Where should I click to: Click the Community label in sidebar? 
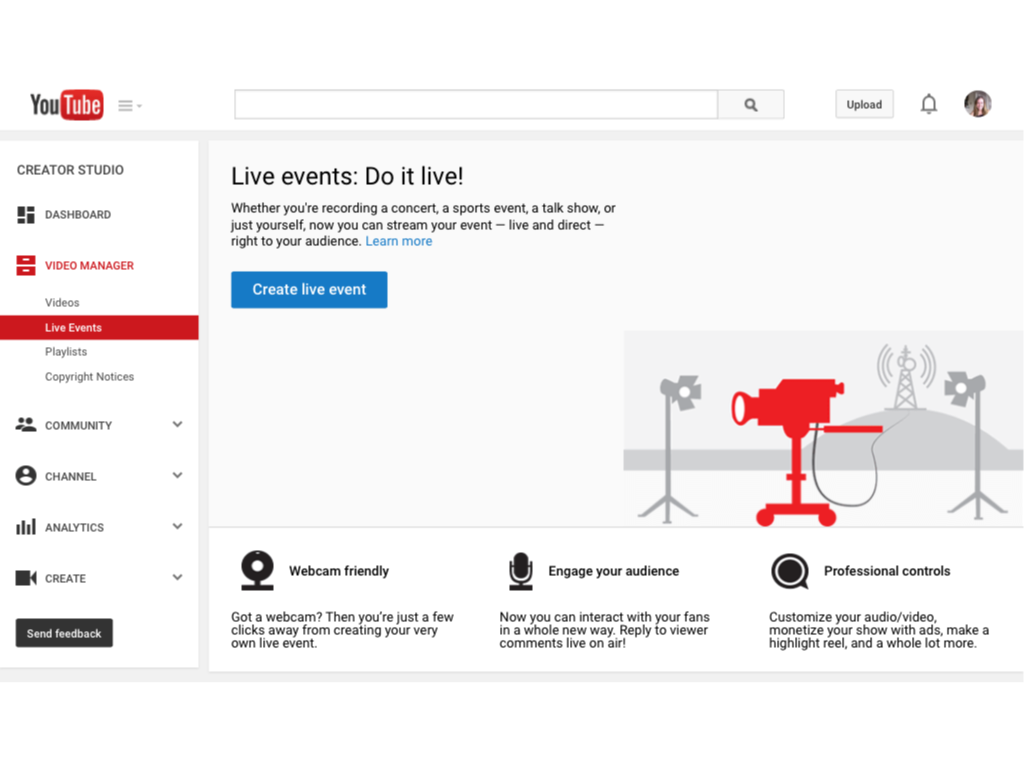78,426
